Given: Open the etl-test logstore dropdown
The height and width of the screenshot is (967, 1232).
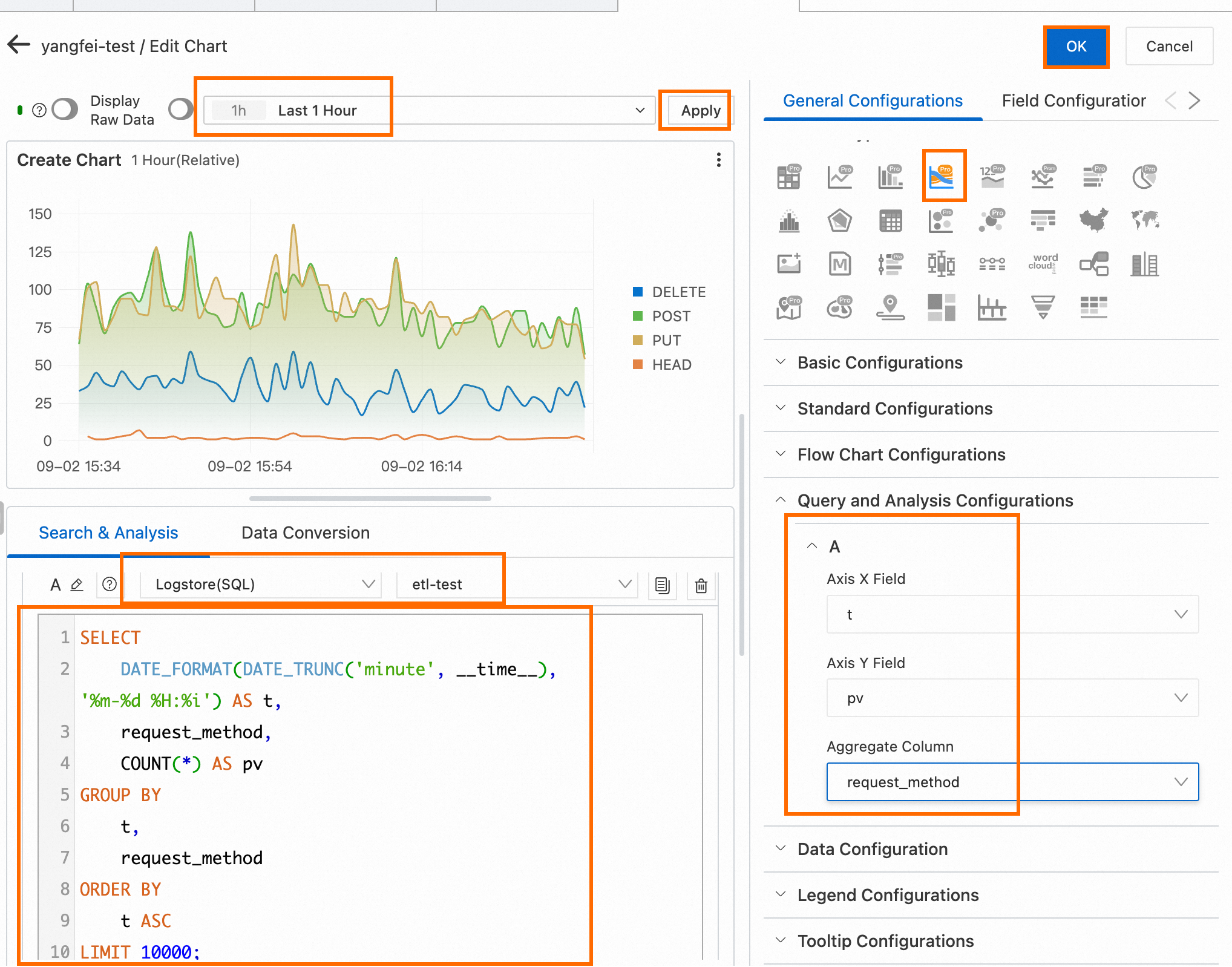Looking at the screenshot, I should click(517, 584).
